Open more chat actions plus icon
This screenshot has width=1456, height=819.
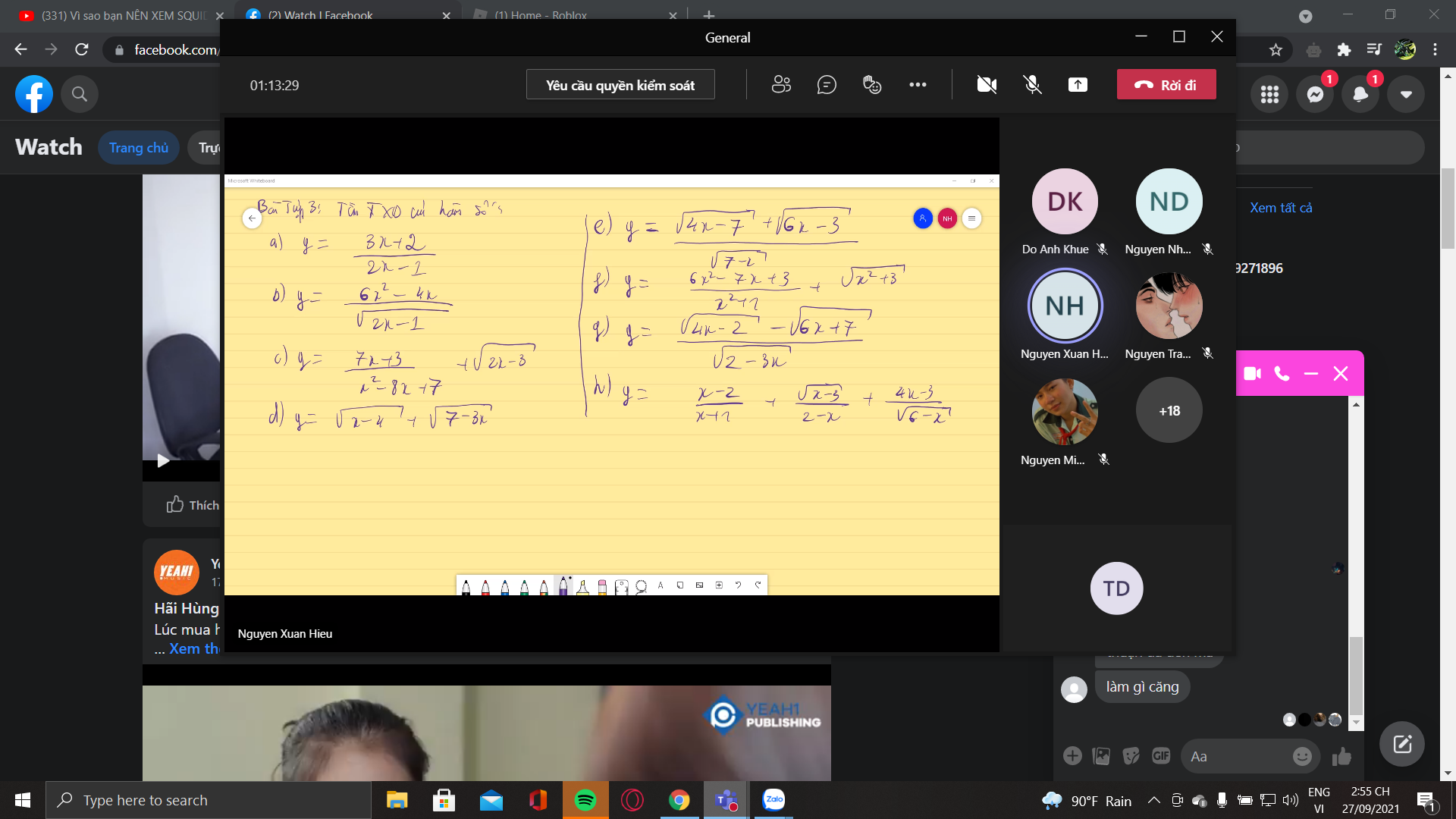click(1072, 755)
